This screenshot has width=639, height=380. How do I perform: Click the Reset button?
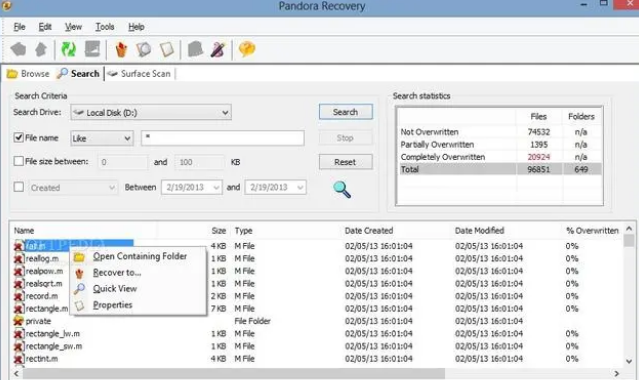point(346,162)
